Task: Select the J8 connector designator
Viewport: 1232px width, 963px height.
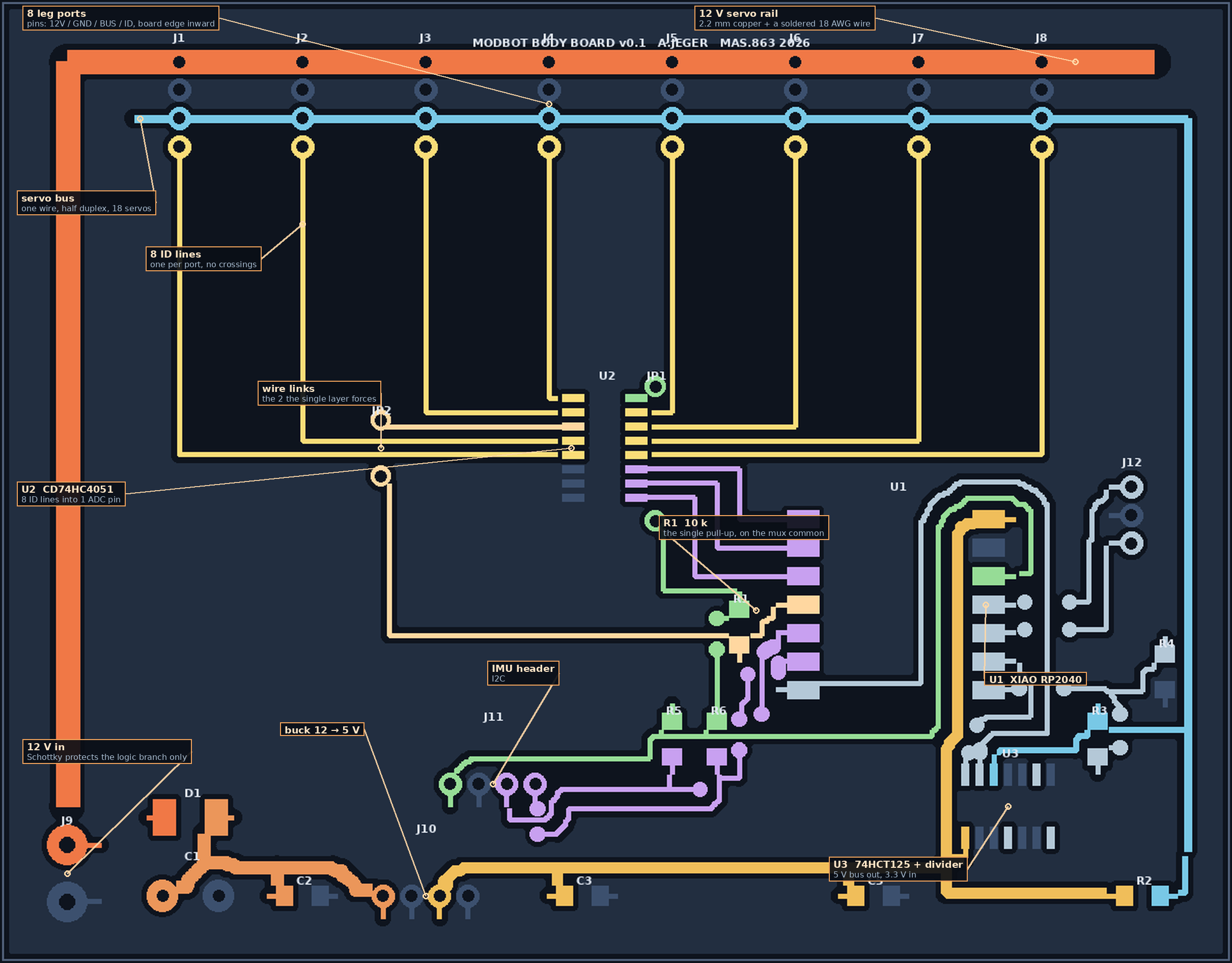Action: 1041,38
